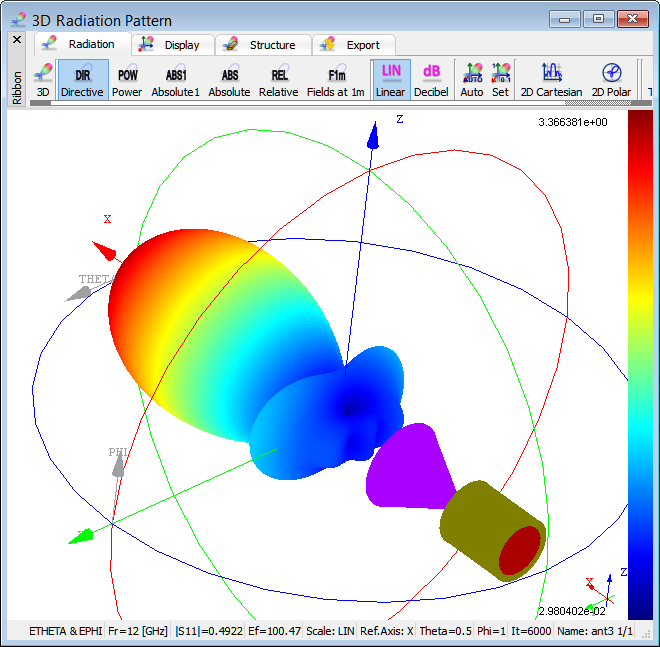The height and width of the screenshot is (647, 660).
Task: Click Fields at 1m button
Action: pos(336,79)
